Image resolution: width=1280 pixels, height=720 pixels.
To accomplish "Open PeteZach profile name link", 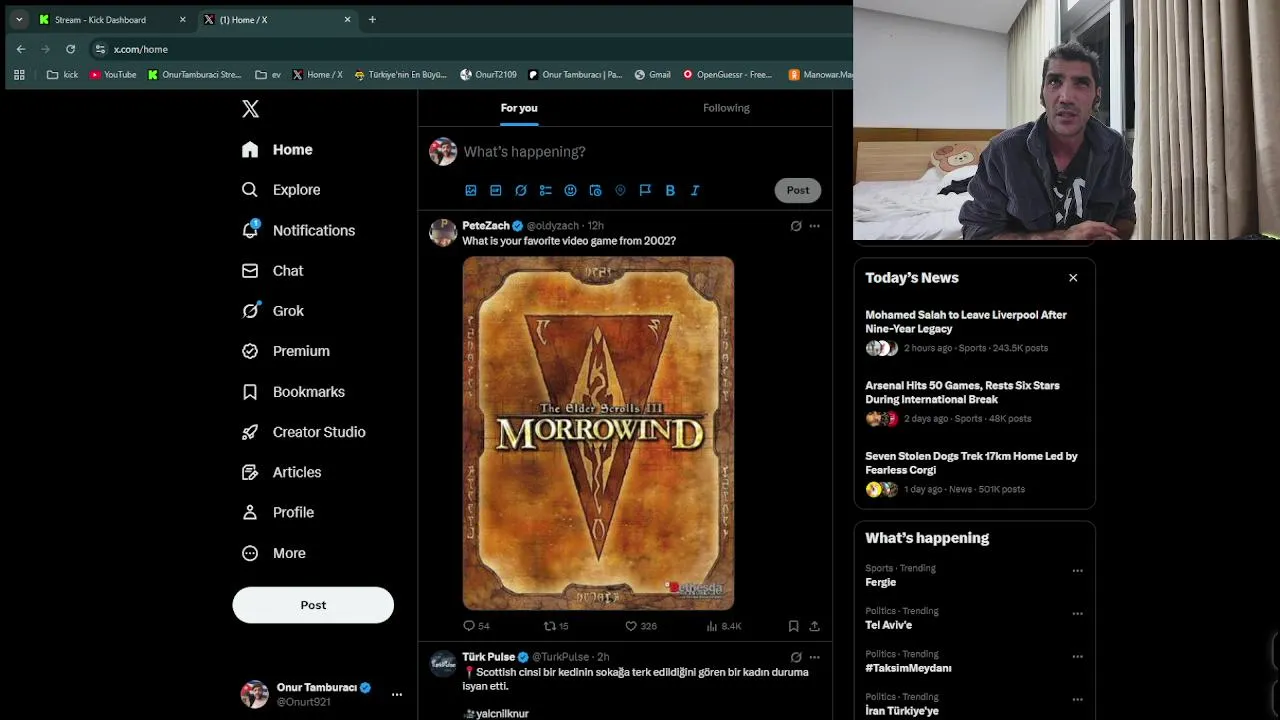I will [486, 226].
